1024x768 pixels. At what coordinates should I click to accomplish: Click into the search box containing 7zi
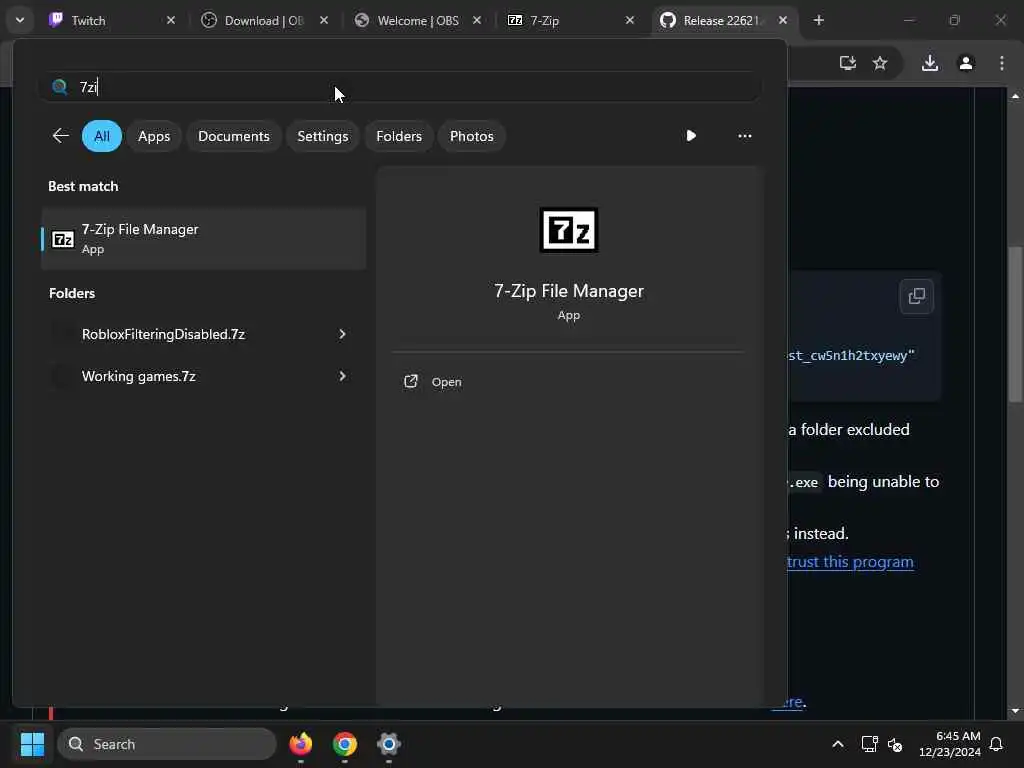(400, 87)
